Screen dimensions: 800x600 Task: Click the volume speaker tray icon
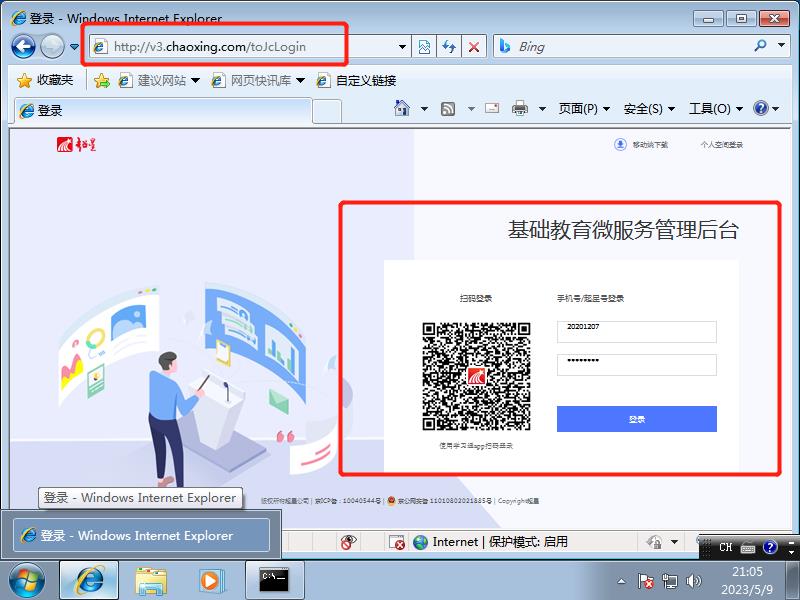click(693, 581)
